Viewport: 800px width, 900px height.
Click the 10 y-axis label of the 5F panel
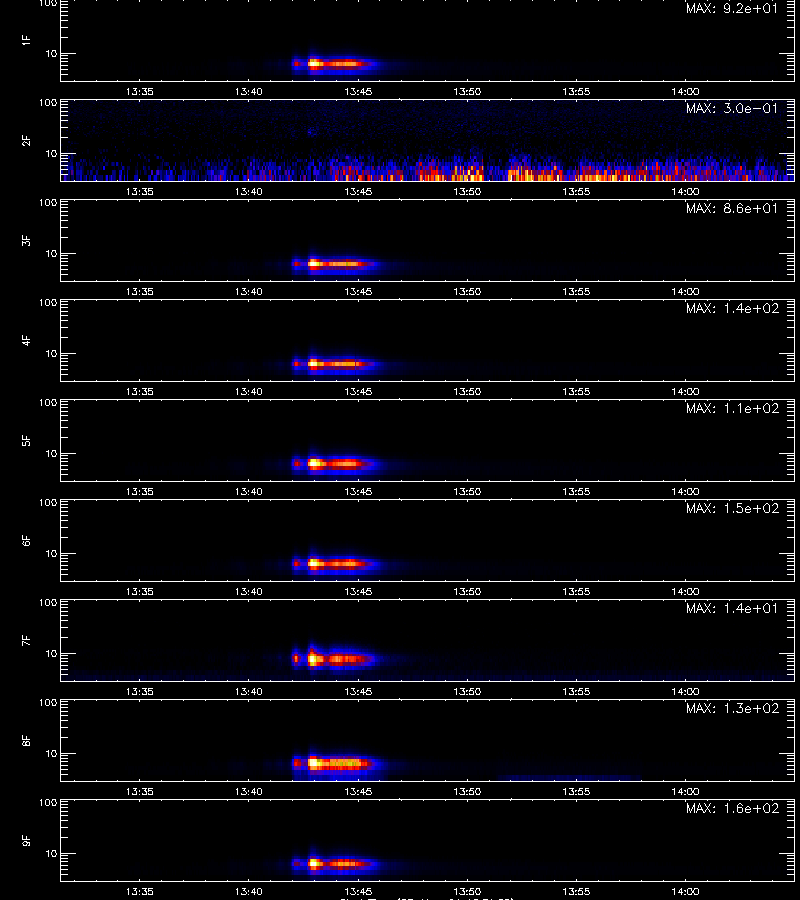51,453
